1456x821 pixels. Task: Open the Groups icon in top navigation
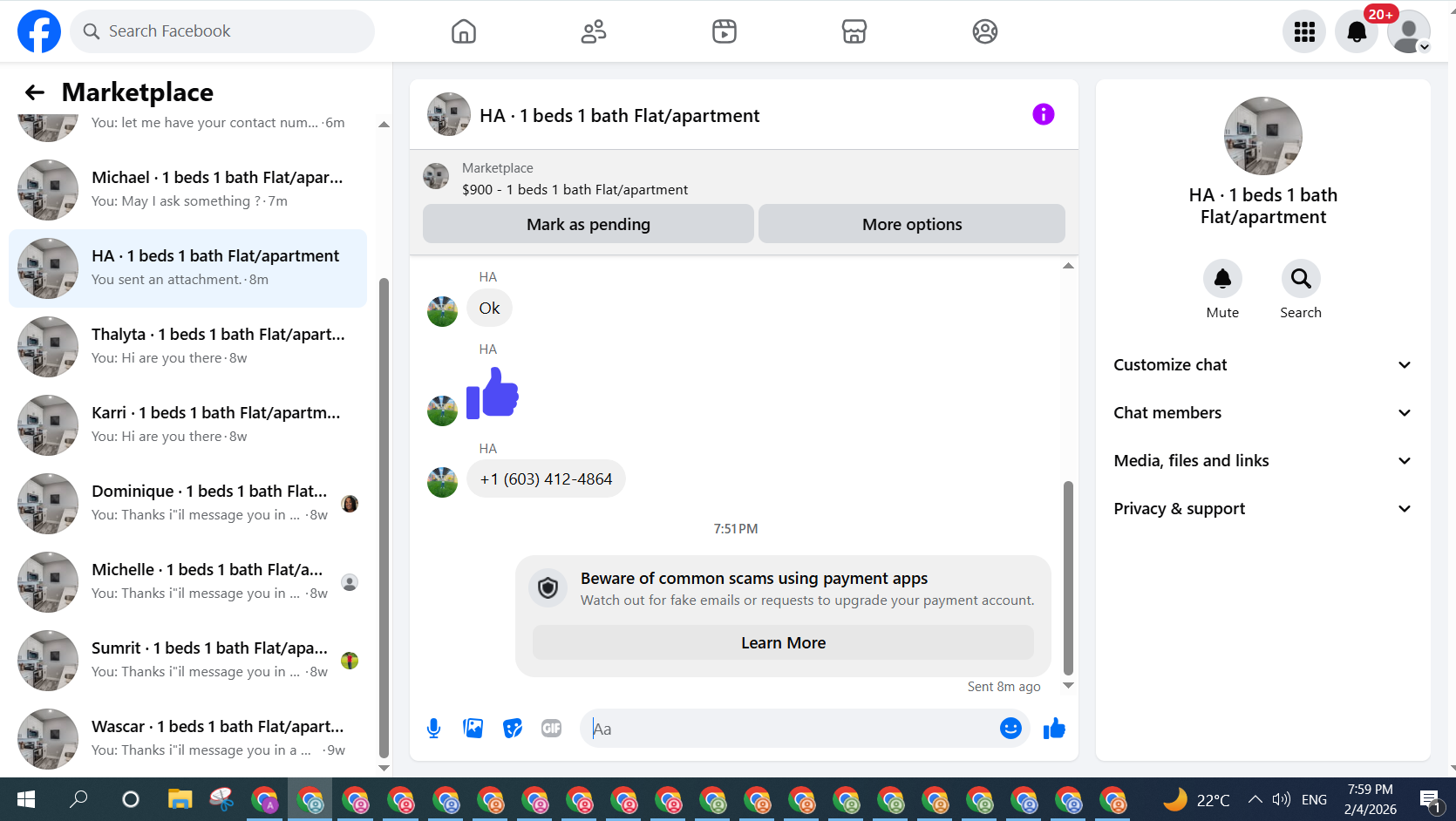coord(985,31)
